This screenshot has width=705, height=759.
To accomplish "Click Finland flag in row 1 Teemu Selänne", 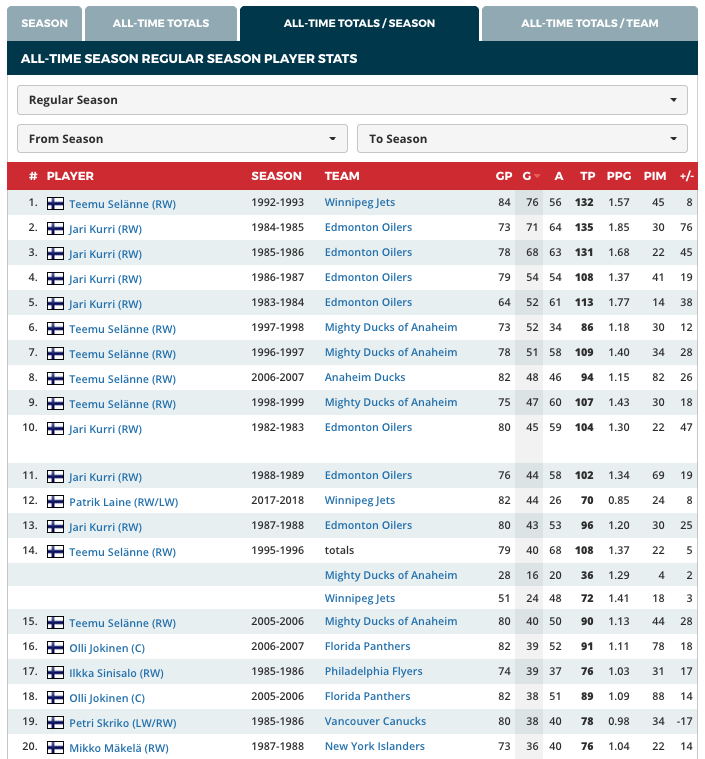I will [55, 203].
